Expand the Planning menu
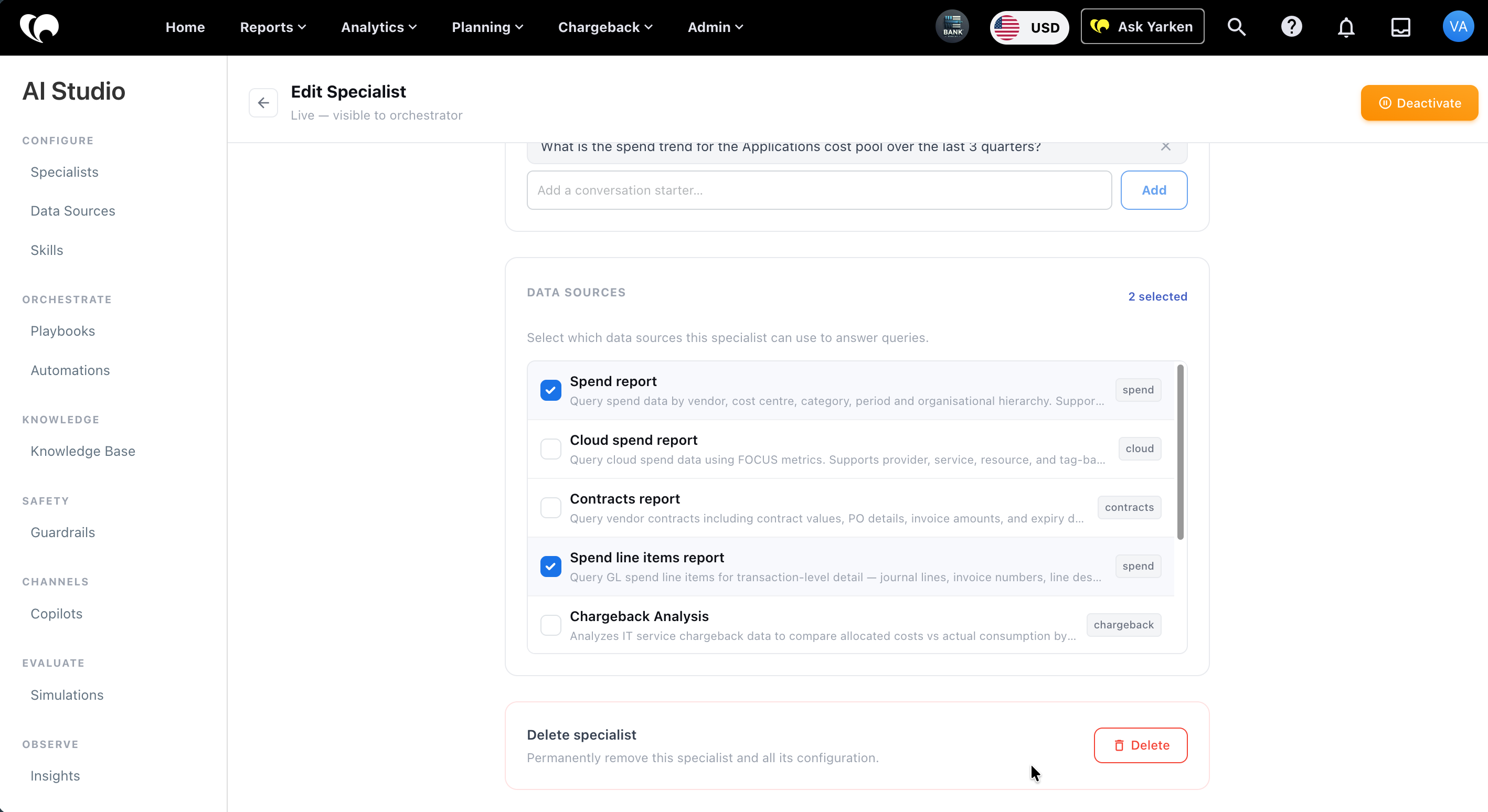The width and height of the screenshot is (1488, 812). click(x=487, y=27)
